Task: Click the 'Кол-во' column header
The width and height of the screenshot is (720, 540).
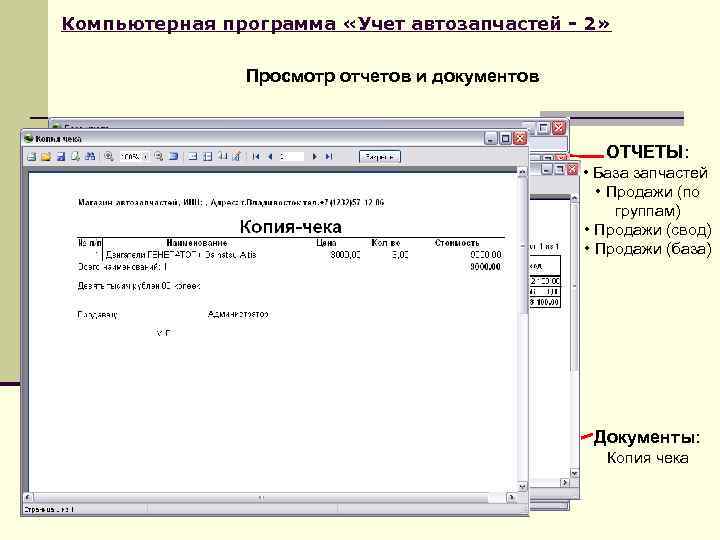Action: pos(386,243)
